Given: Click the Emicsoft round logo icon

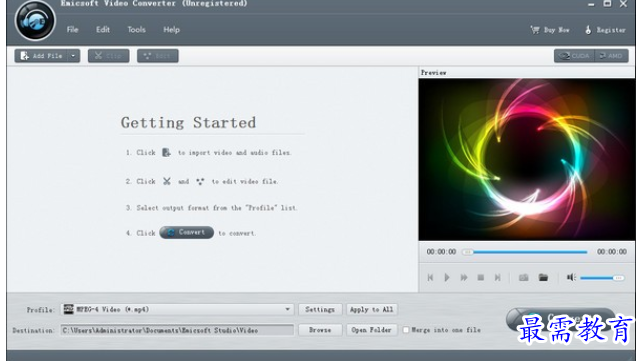Looking at the screenshot, I should [35, 21].
